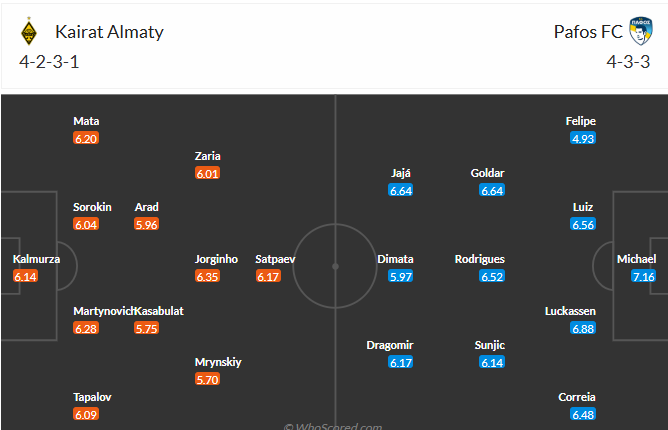The image size is (668, 430).
Task: Click the Kairat 4-2-3-1 formation text
Action: click(x=52, y=61)
